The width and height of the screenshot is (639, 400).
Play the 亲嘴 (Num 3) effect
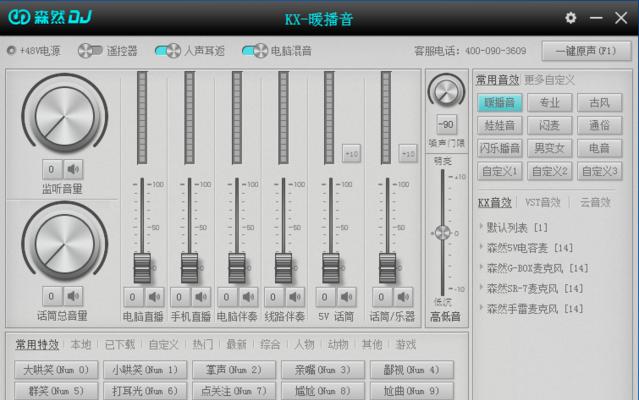pyautogui.click(x=323, y=370)
